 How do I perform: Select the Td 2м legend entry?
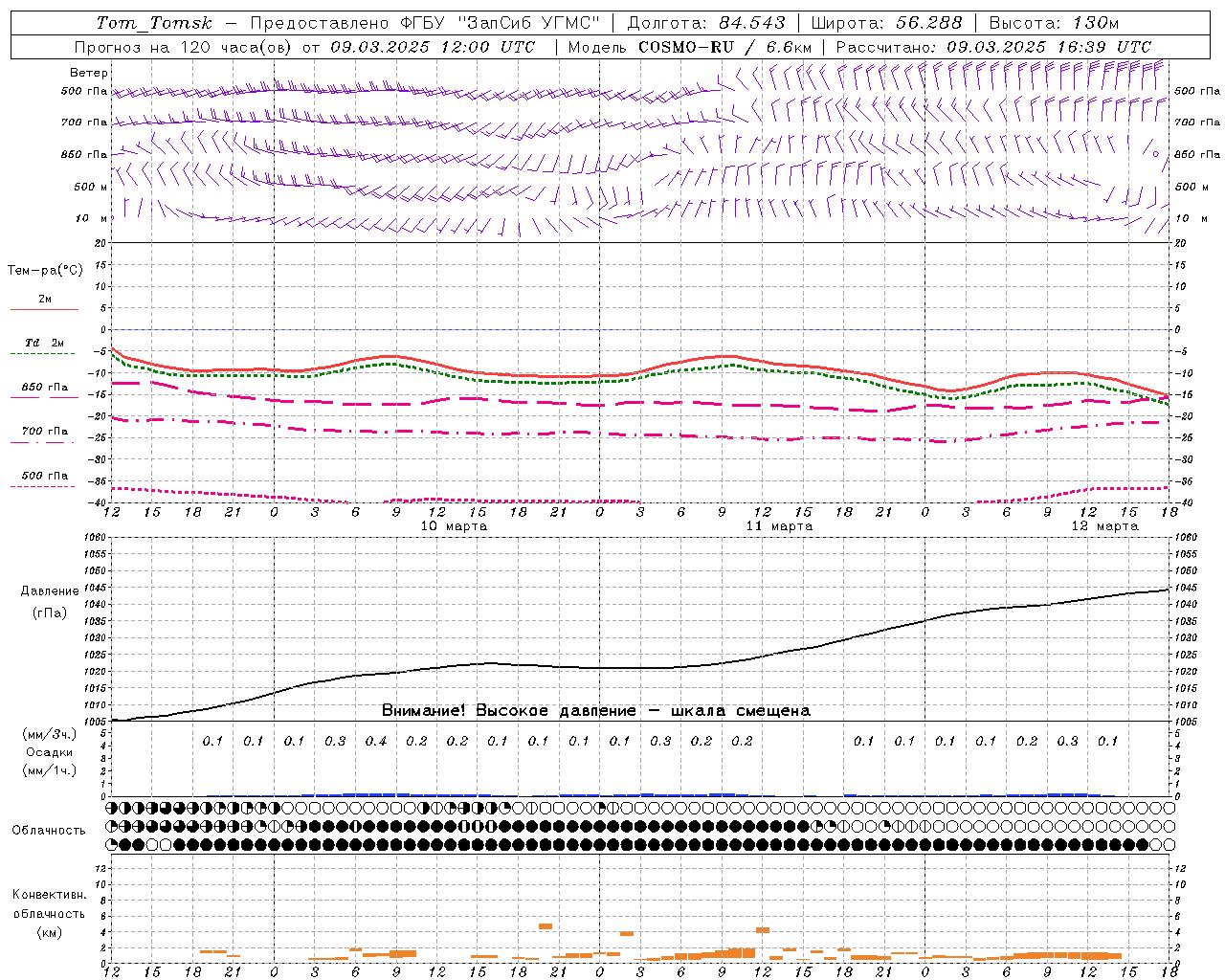(44, 343)
